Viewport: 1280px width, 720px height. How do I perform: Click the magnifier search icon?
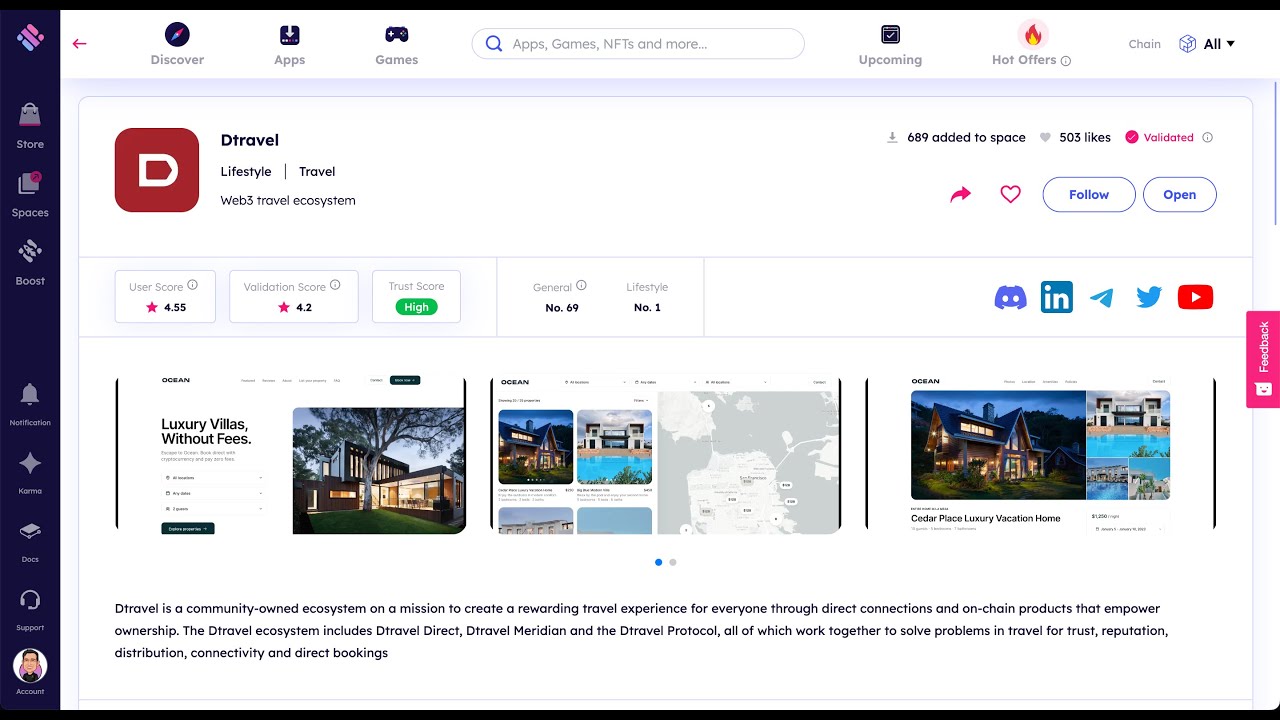(494, 44)
